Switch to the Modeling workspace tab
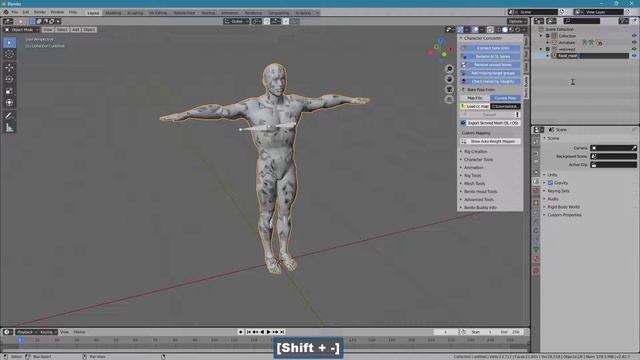Image resolution: width=640 pixels, height=360 pixels. point(113,13)
